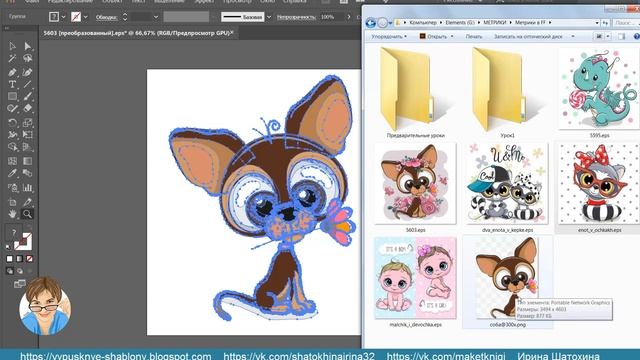Open Explorer address bar history dropdown
Image resolution: width=640 pixels, height=360 pixels.
pyautogui.click(x=597, y=23)
